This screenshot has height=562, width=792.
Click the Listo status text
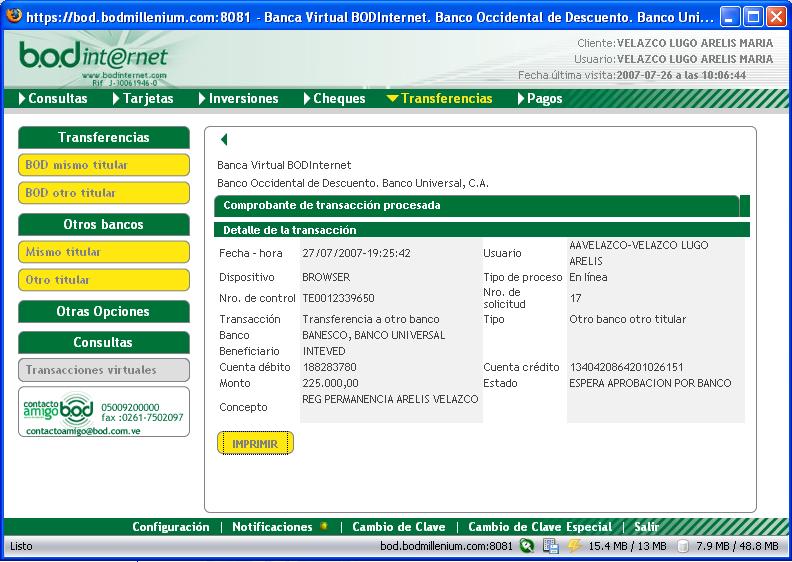(21, 546)
